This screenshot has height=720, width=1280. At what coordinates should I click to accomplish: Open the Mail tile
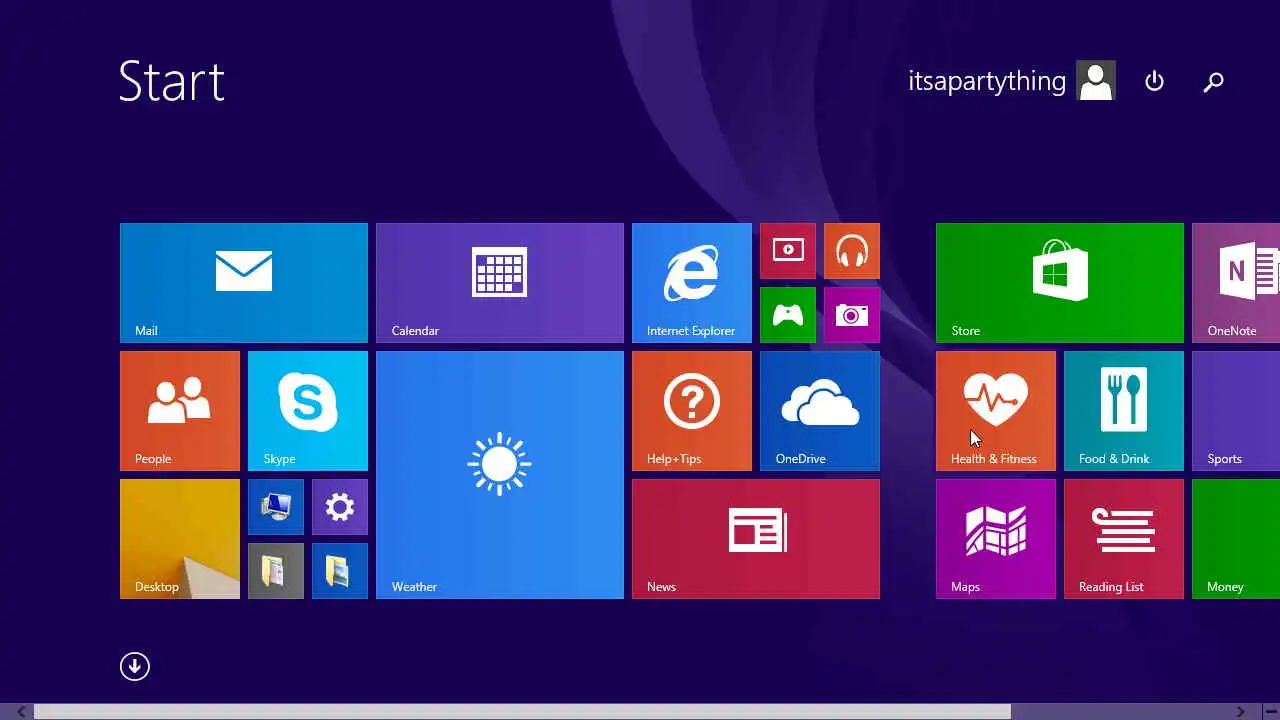(244, 283)
